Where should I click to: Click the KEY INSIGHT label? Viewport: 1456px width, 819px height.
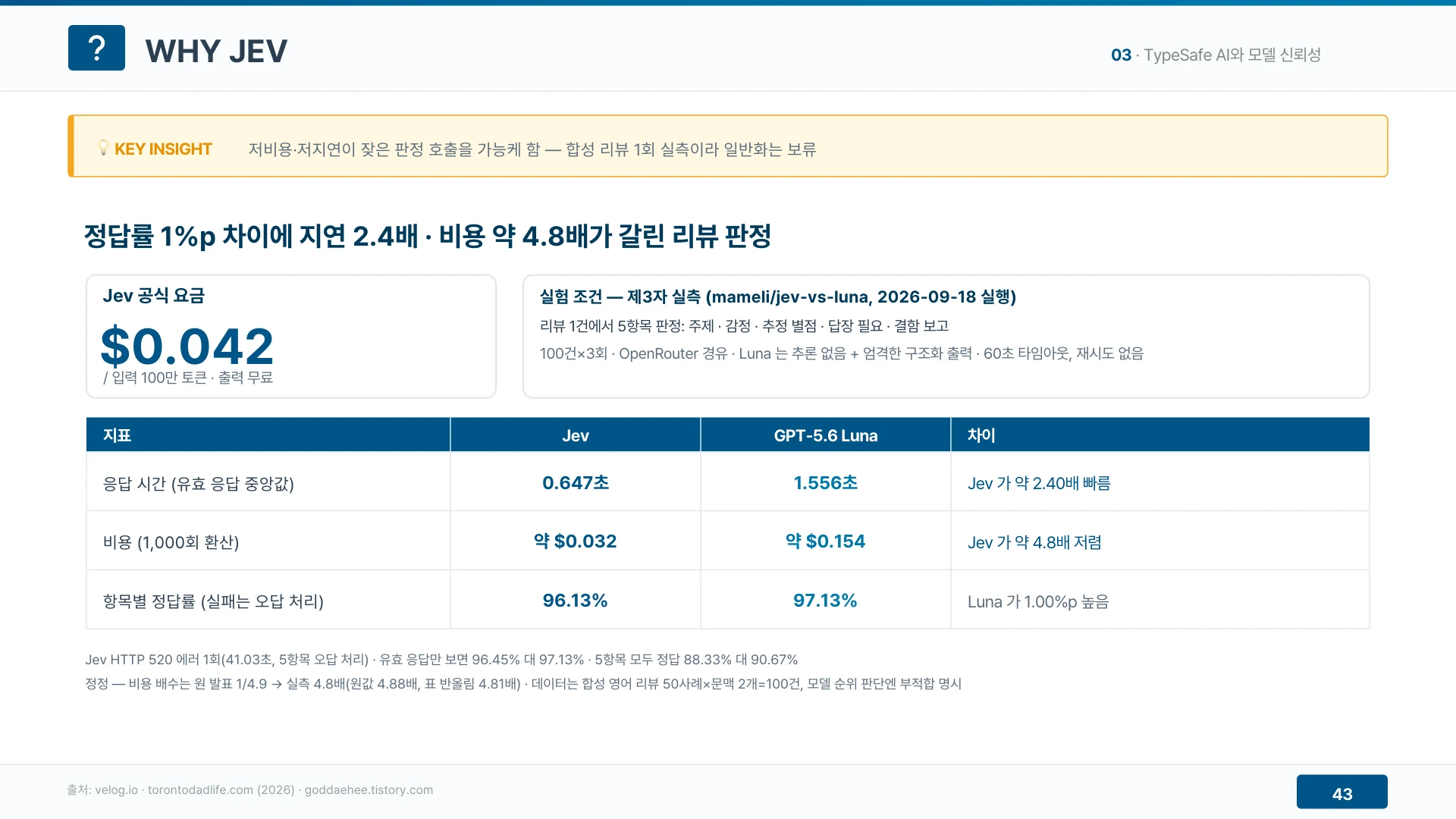[163, 149]
